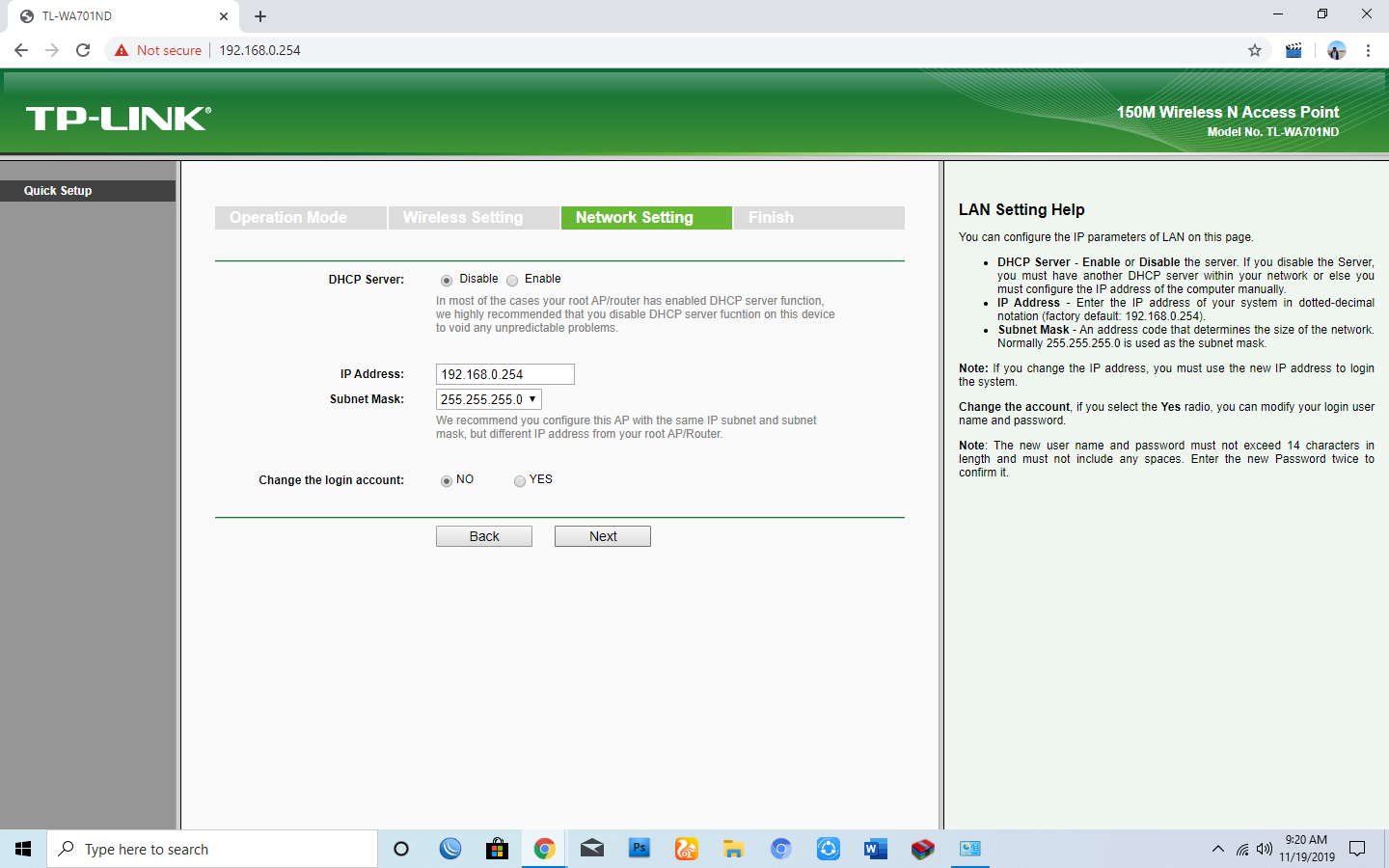Reload the page with refresh icon
This screenshot has width=1389, height=868.
coord(83,50)
